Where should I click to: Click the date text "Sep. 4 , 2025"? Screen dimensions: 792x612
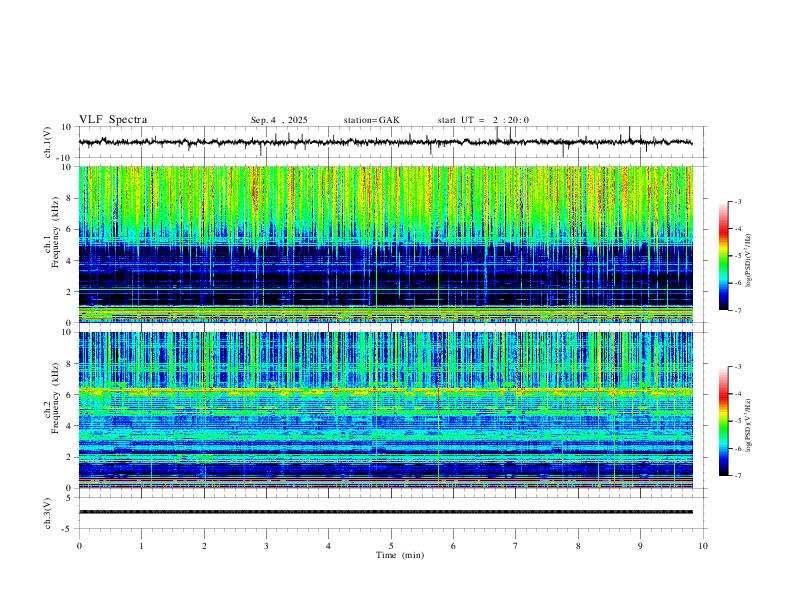pos(279,120)
